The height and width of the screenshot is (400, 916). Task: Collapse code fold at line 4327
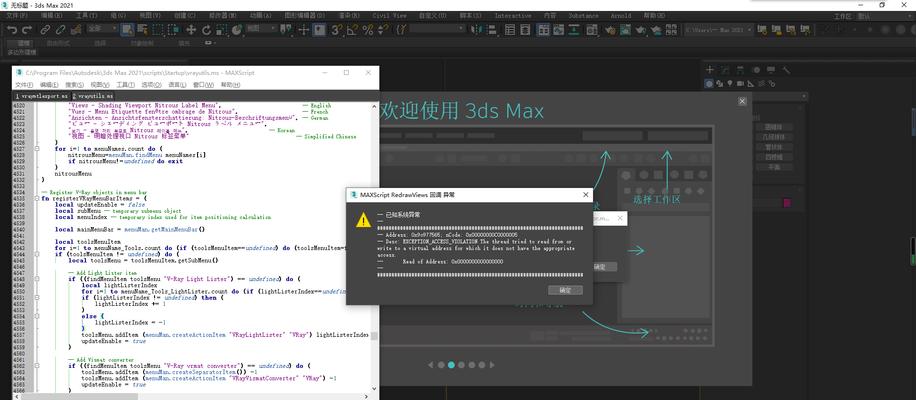pyautogui.click(x=37, y=149)
